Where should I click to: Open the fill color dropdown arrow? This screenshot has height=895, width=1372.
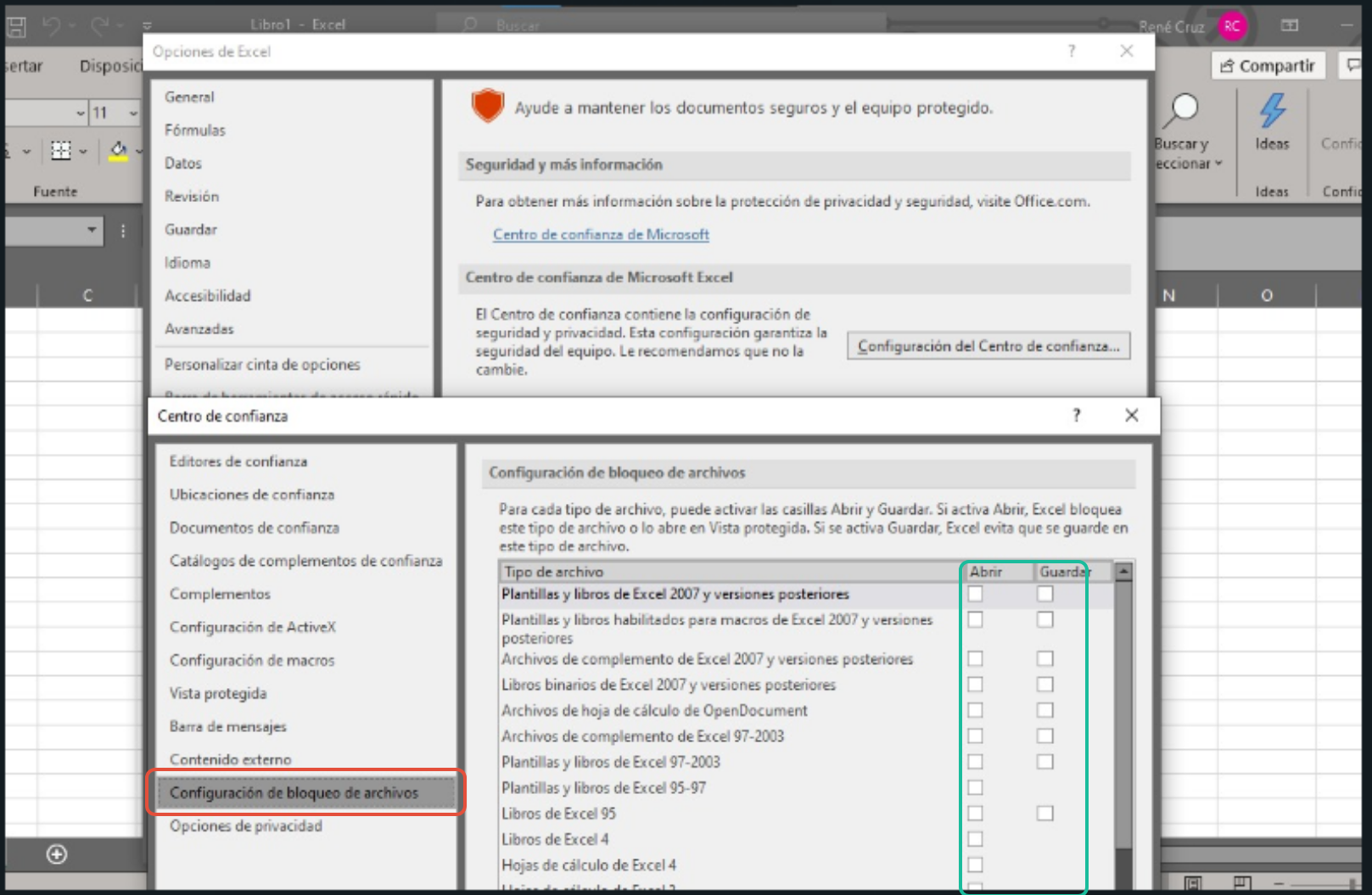(x=139, y=152)
